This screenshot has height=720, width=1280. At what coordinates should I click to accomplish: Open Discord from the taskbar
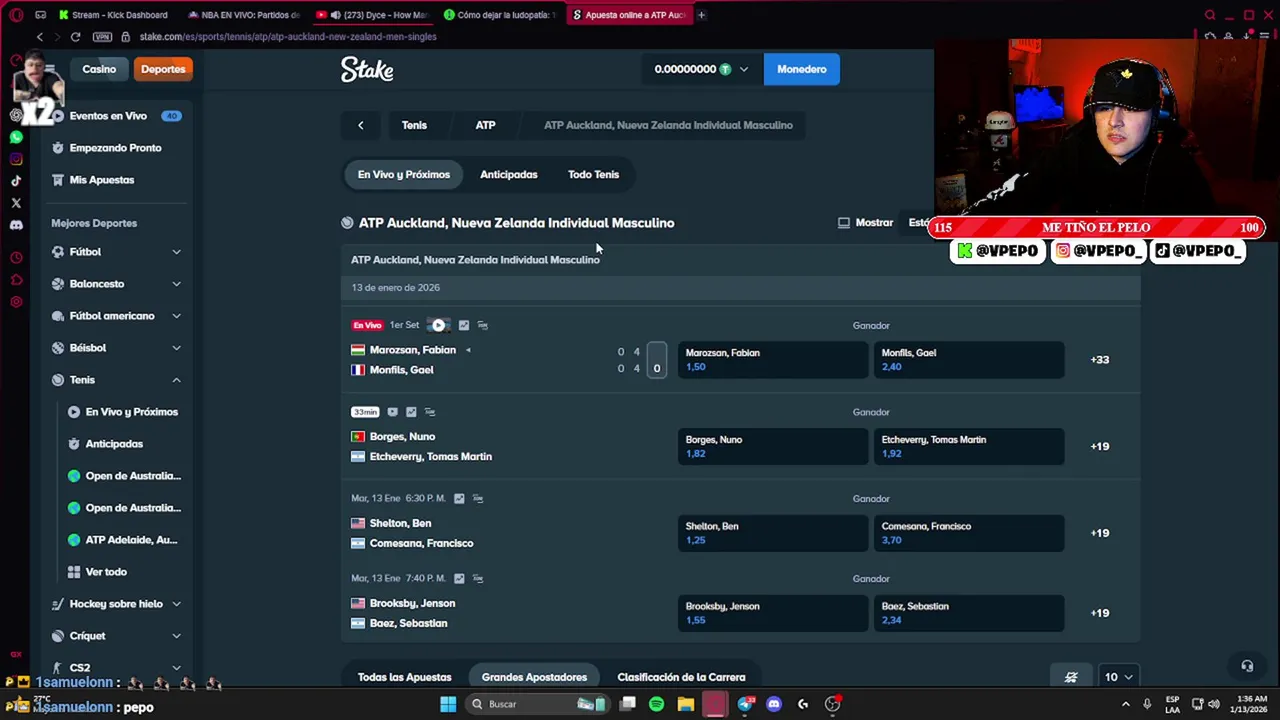(773, 704)
